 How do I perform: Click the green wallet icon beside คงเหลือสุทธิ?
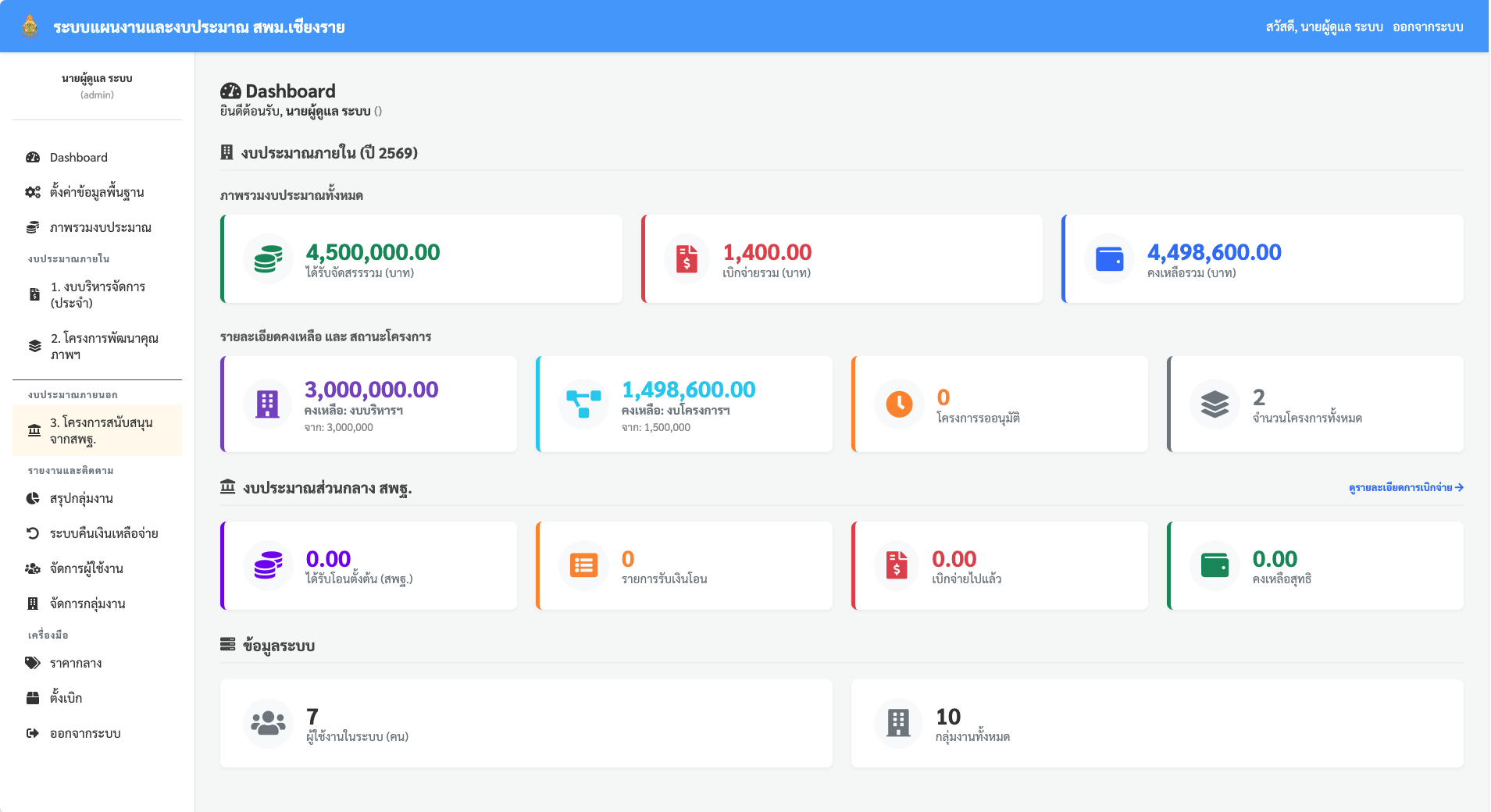pos(1215,565)
